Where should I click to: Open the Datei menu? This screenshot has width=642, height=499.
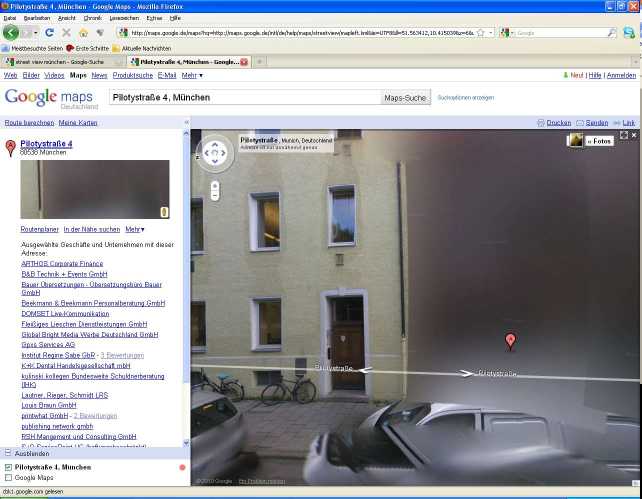(x=9, y=18)
